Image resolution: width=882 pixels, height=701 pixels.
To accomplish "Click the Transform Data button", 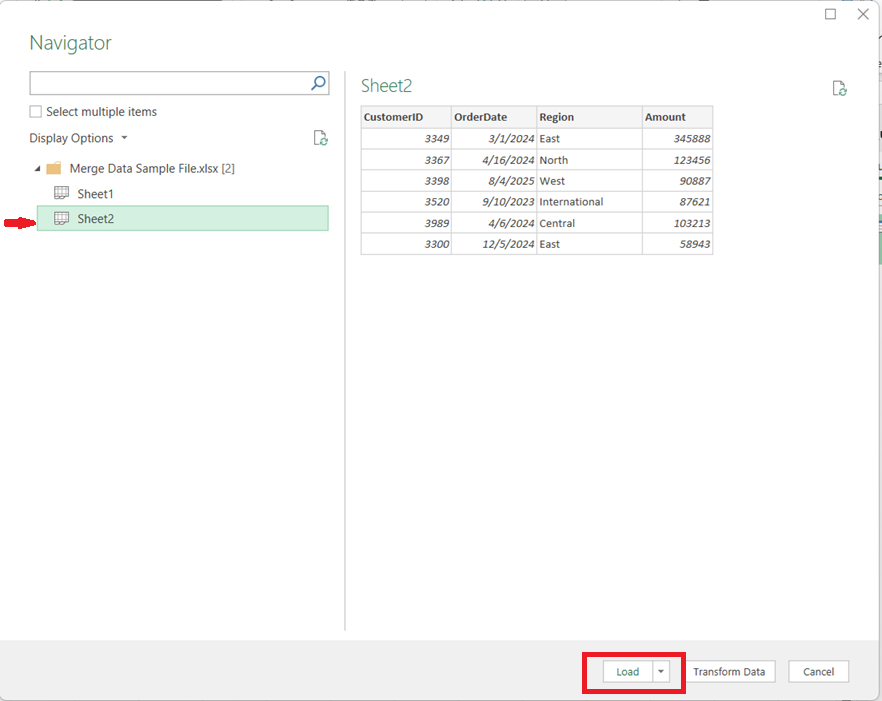I will point(729,671).
